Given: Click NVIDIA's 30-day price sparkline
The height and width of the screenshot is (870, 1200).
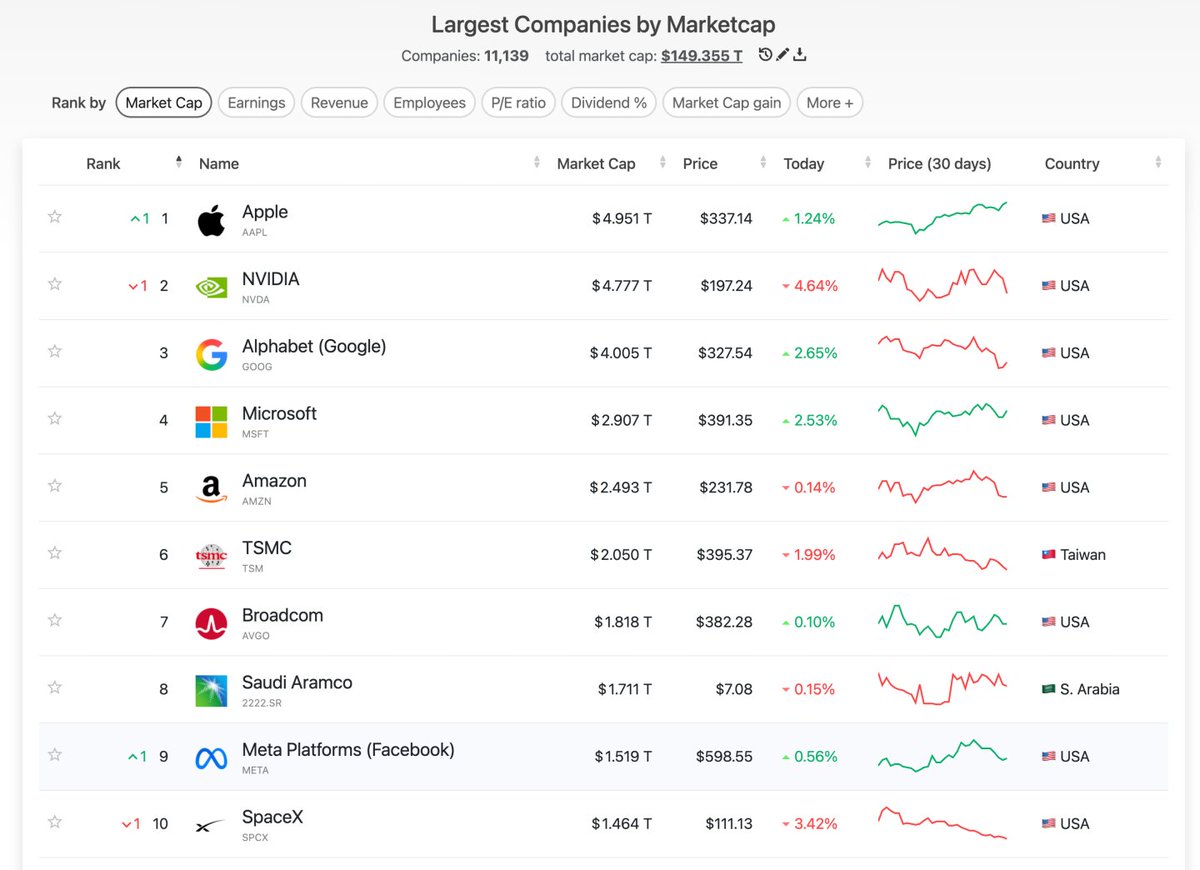Looking at the screenshot, I should tap(942, 284).
